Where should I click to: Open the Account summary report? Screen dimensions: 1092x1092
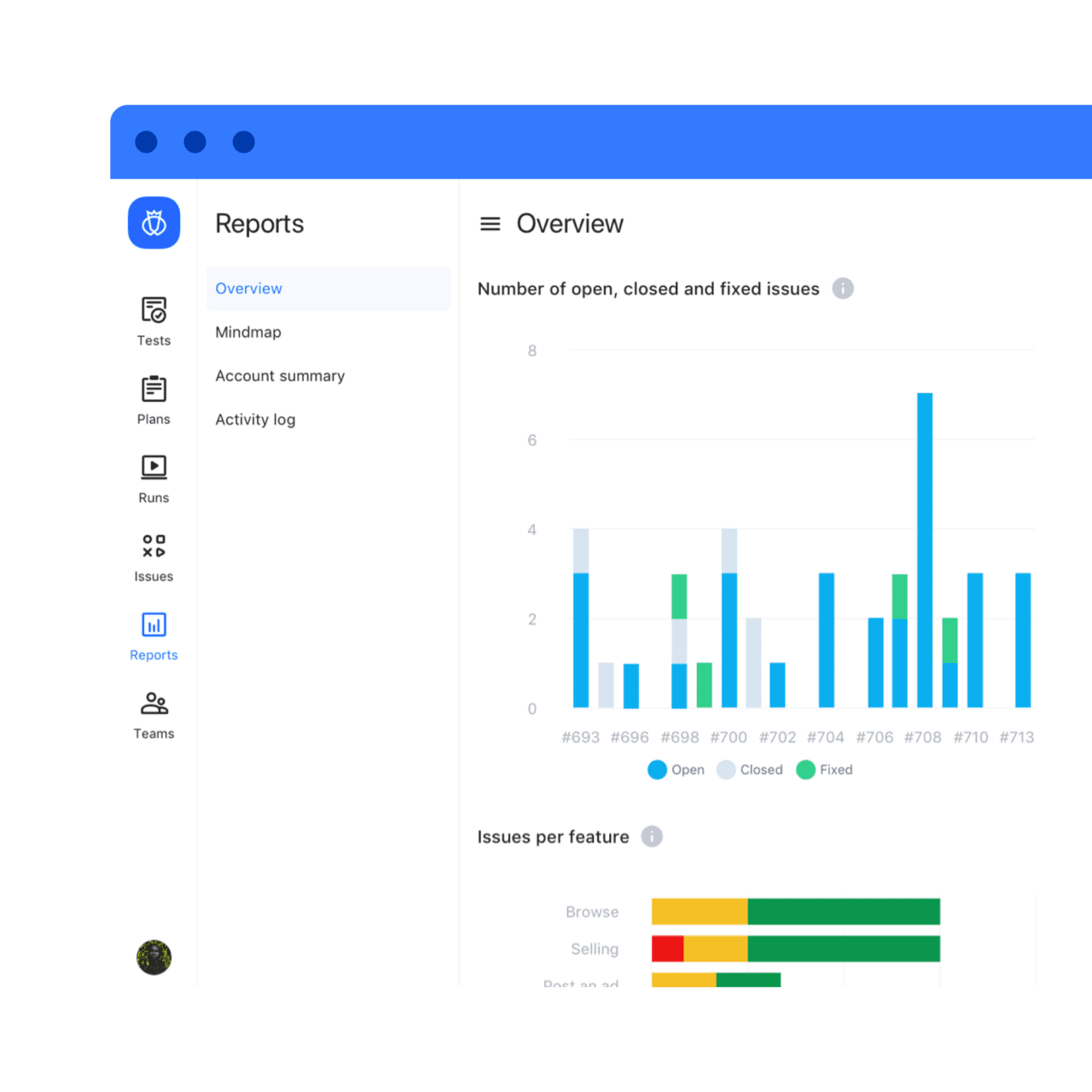click(x=280, y=375)
